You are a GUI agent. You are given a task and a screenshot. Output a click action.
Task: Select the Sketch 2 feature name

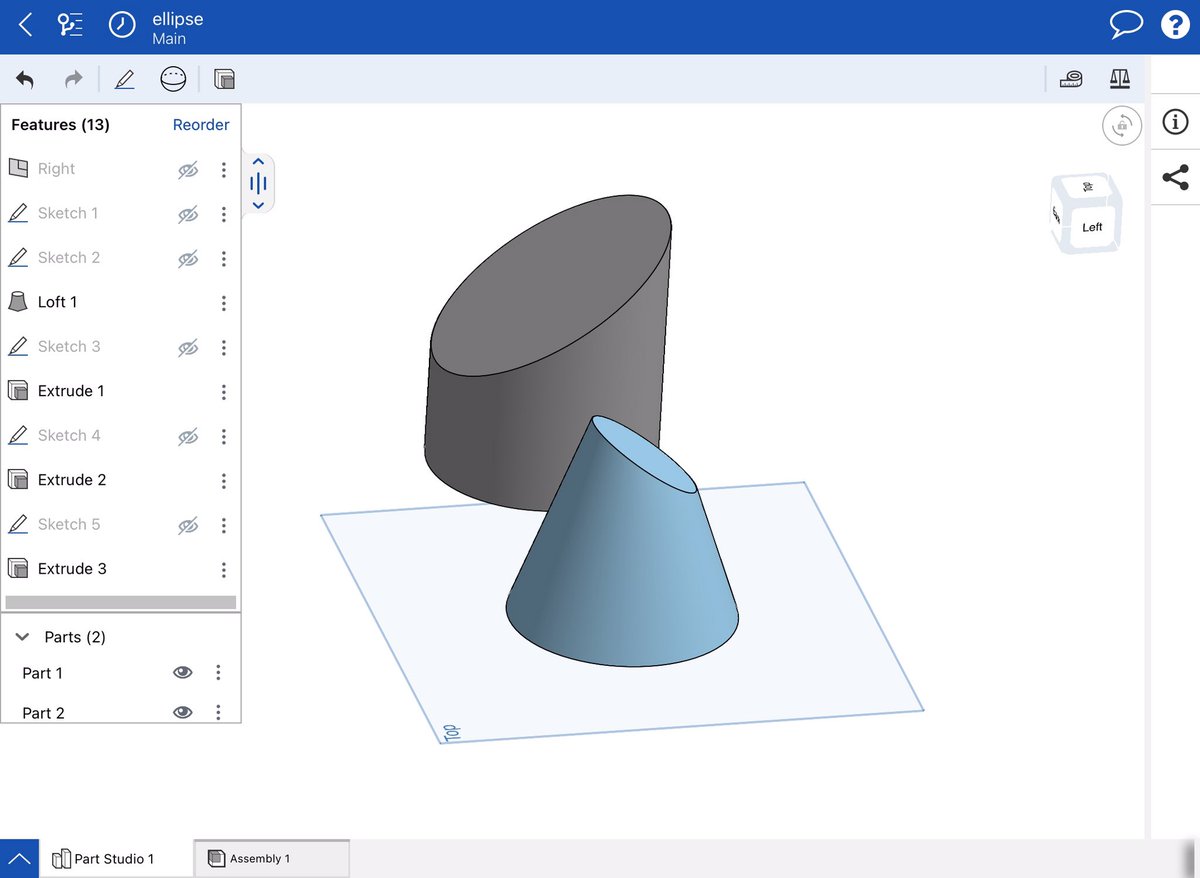point(69,257)
